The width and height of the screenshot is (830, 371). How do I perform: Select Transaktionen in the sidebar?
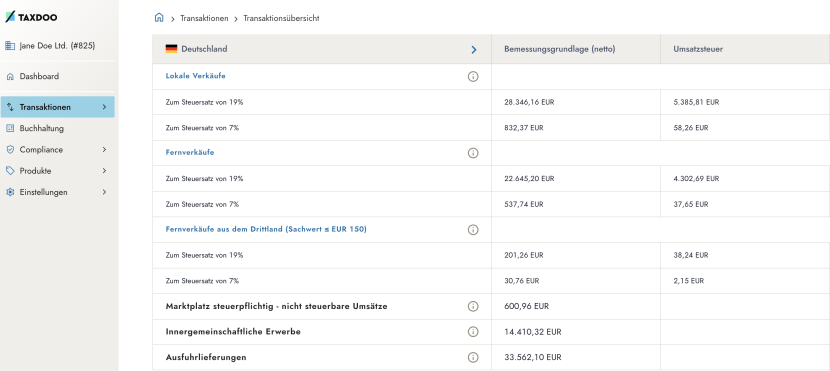point(57,107)
